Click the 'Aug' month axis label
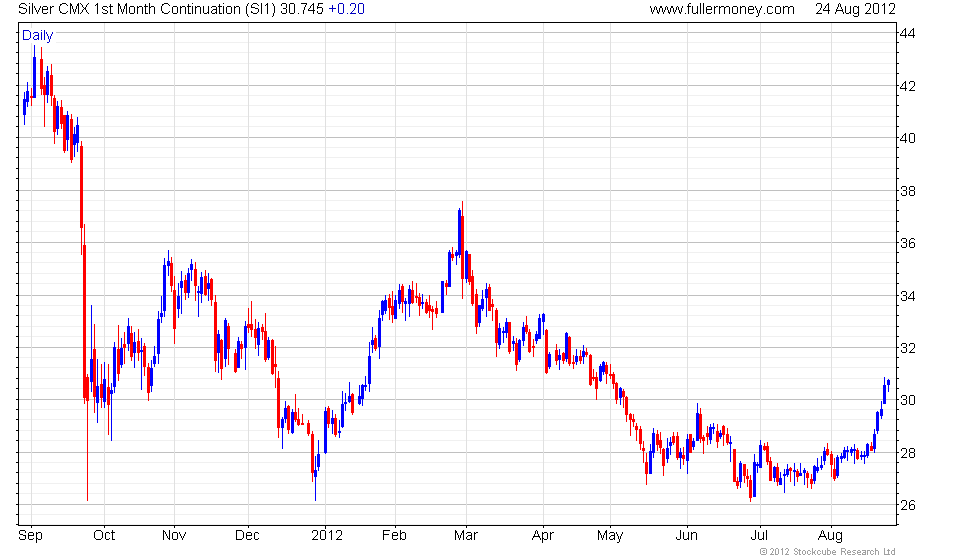The height and width of the screenshot is (560, 980). point(830,536)
